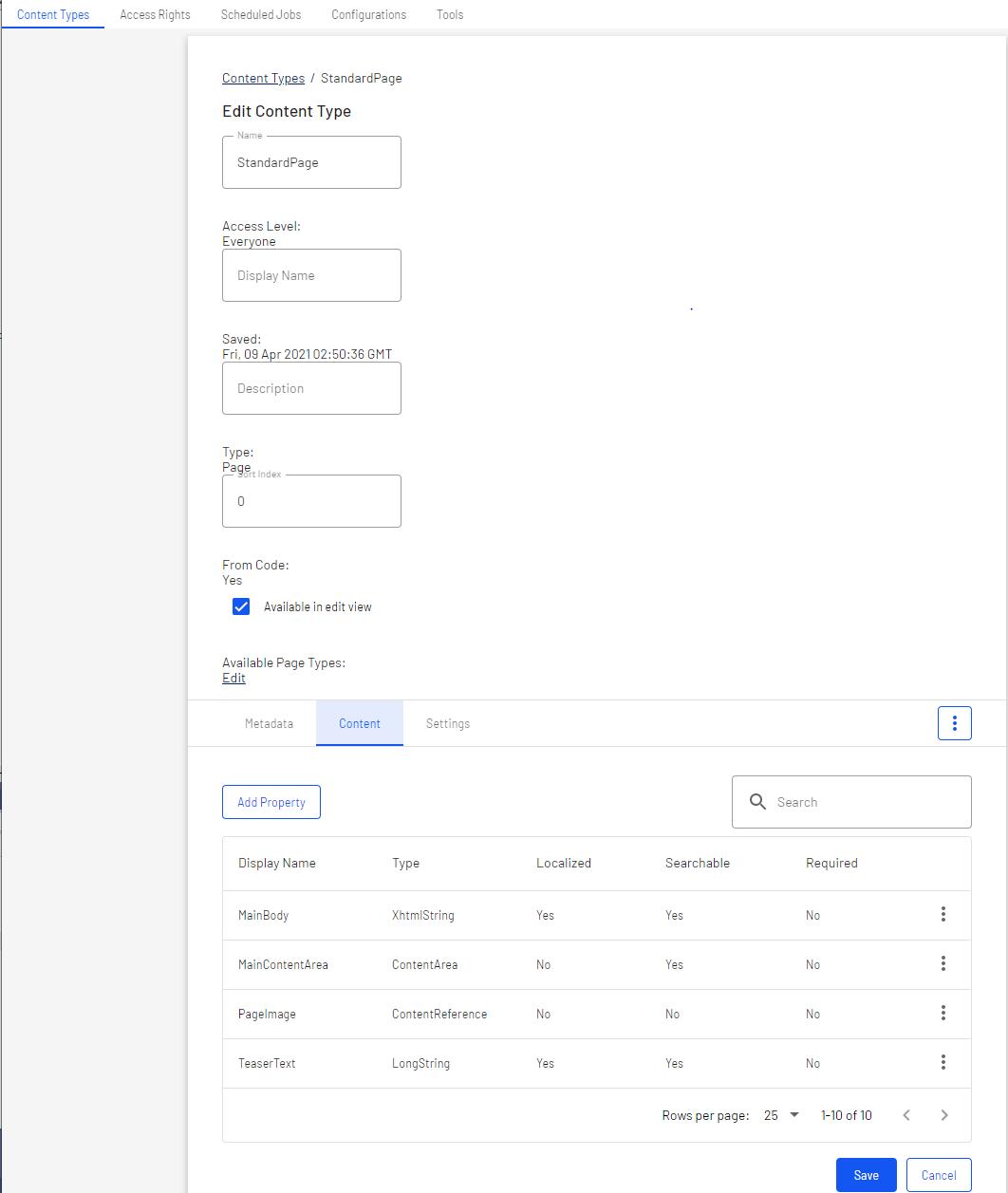Open the content type options menu
This screenshot has width=1008, height=1193.
coord(954,723)
